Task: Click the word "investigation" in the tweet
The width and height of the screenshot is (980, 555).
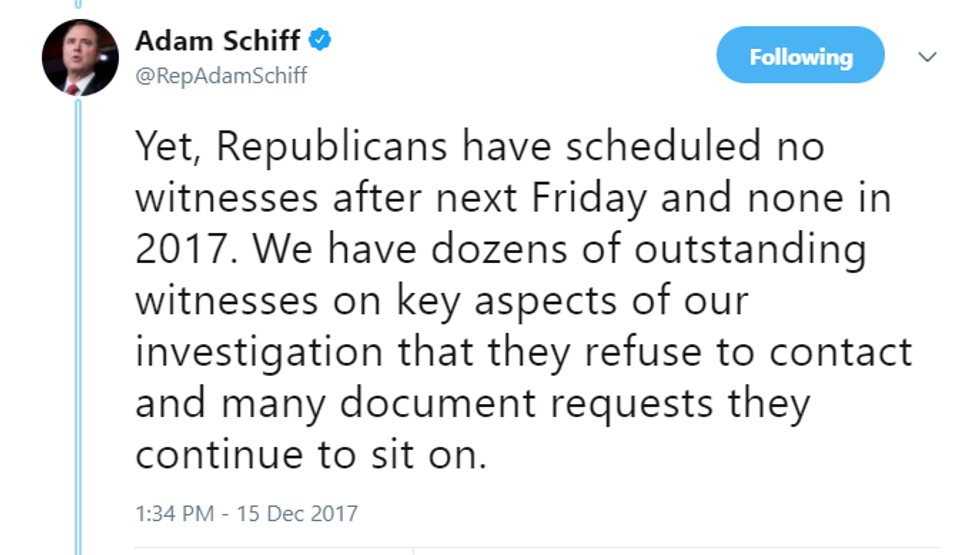Action: (259, 353)
